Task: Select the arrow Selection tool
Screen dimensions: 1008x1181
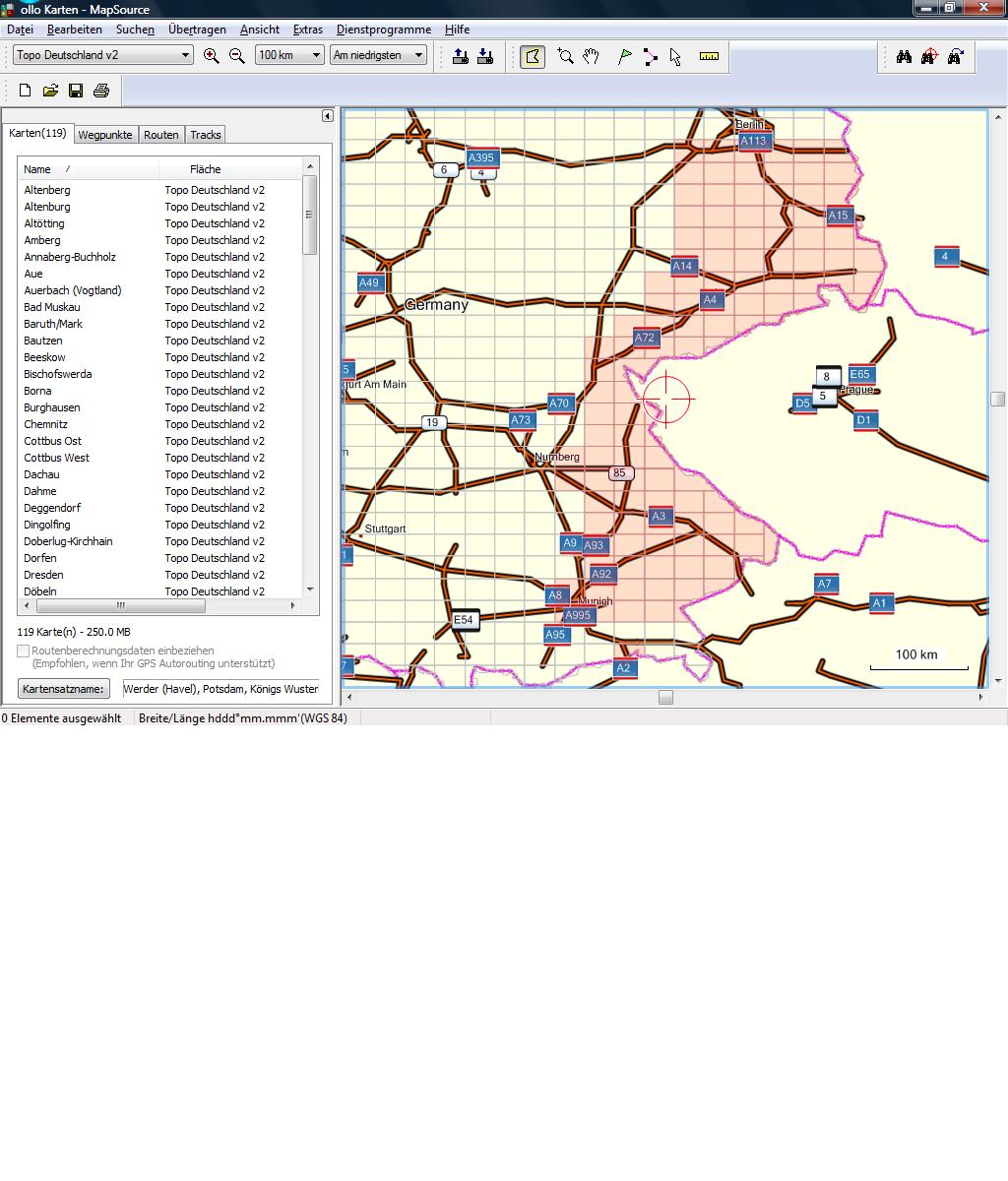Action: (x=675, y=56)
